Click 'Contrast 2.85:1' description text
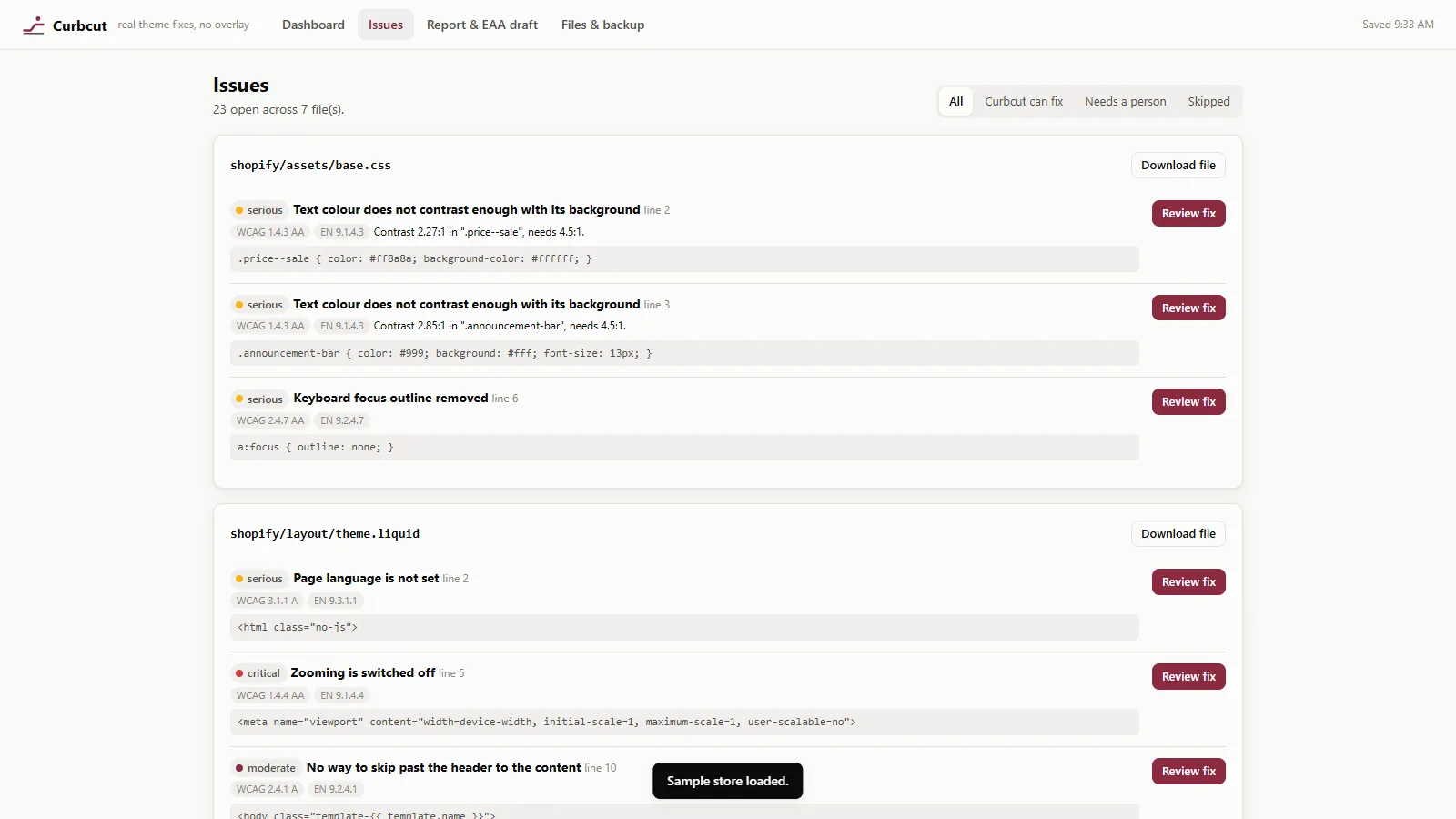The image size is (1456, 819). point(500,326)
